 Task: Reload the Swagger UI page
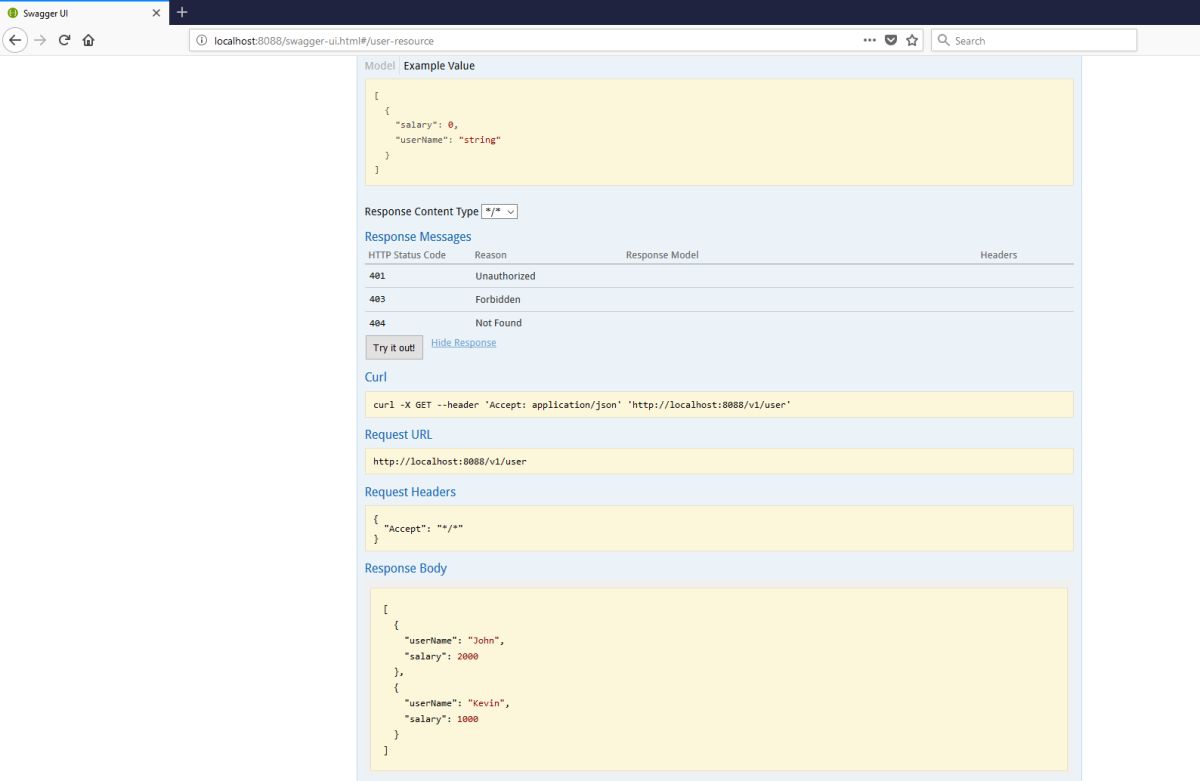tap(65, 40)
